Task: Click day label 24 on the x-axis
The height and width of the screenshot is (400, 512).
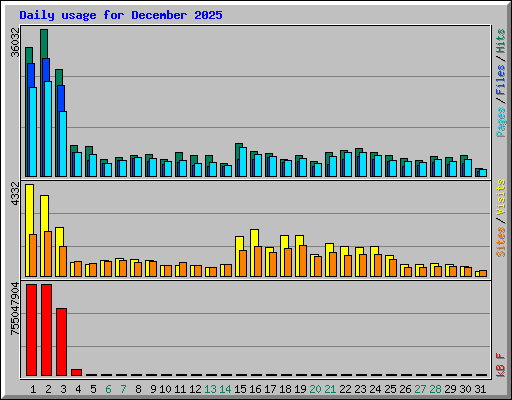Action: tap(375, 389)
